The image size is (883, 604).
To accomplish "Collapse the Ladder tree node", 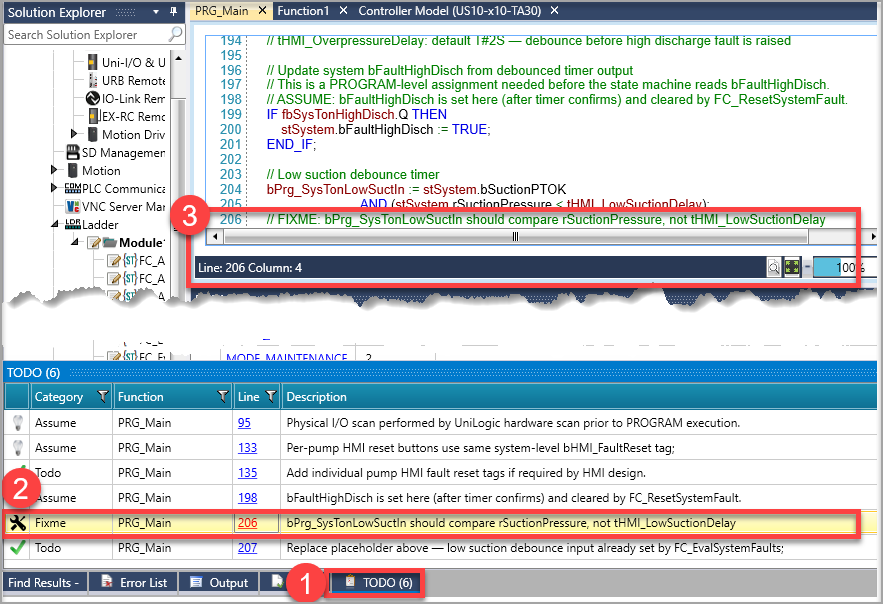I will [x=55, y=224].
